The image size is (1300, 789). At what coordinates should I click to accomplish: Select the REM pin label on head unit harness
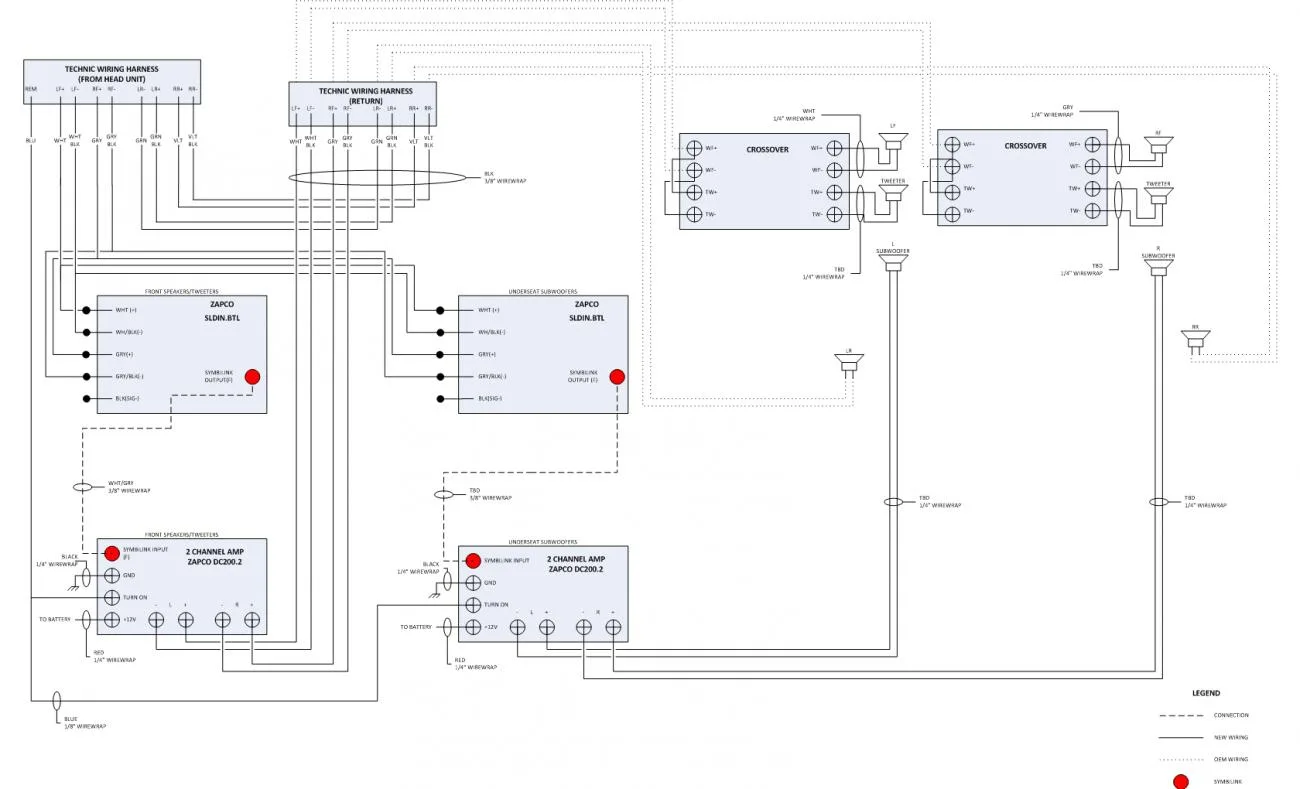click(x=31, y=89)
